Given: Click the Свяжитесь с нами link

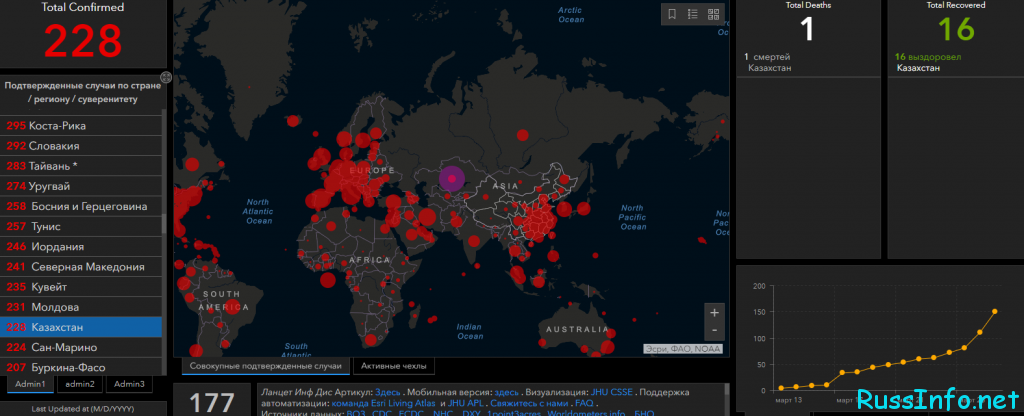Looking at the screenshot, I should pyautogui.click(x=528, y=404).
